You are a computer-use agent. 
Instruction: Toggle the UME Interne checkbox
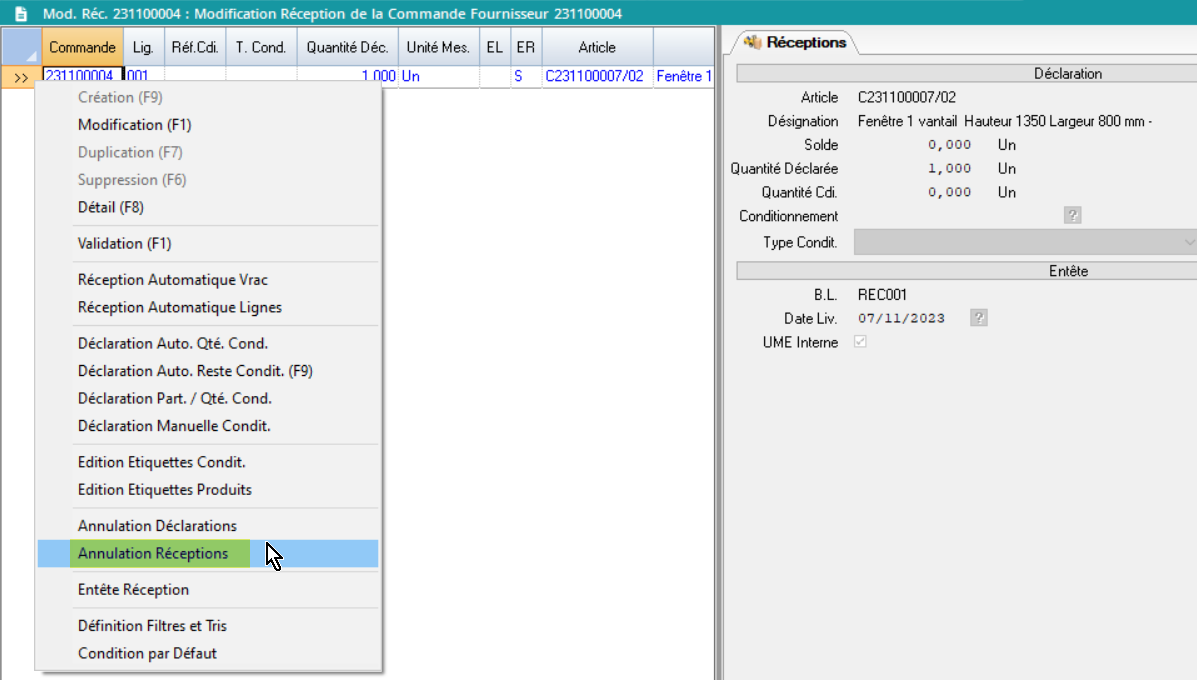860,342
